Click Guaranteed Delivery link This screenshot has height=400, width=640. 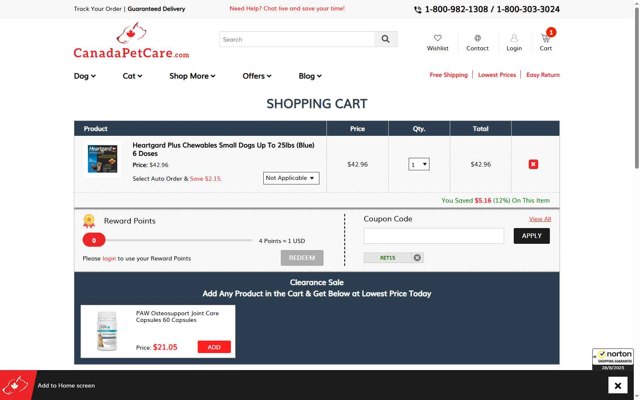point(156,9)
